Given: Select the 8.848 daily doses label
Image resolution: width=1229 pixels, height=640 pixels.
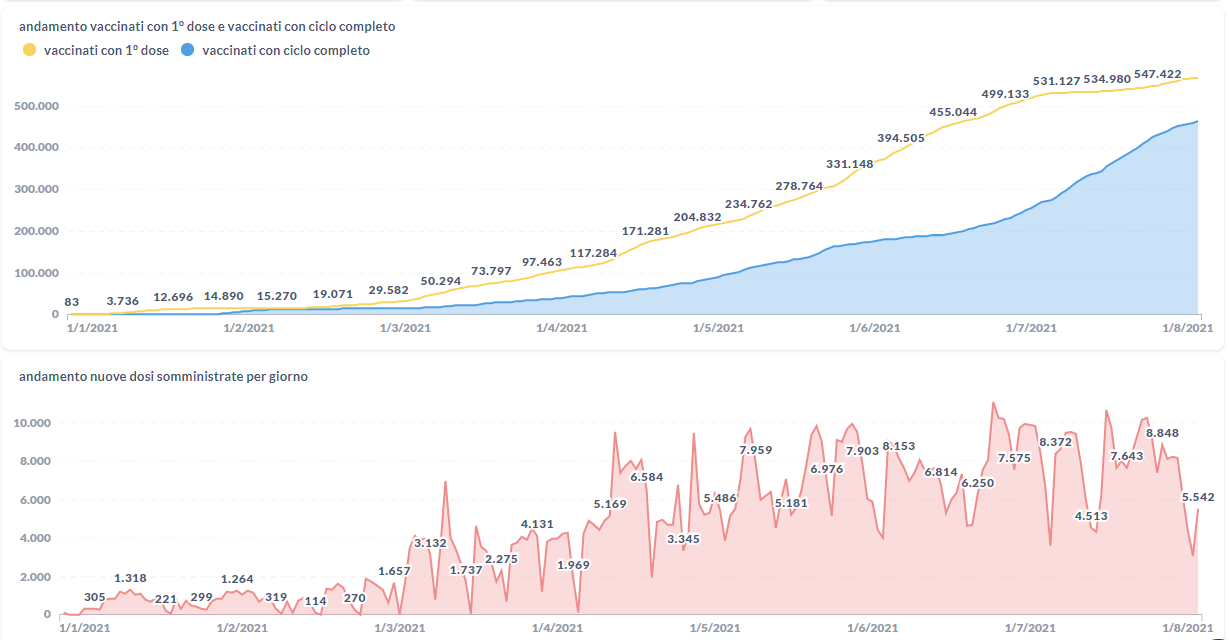Looking at the screenshot, I should [x=1162, y=433].
